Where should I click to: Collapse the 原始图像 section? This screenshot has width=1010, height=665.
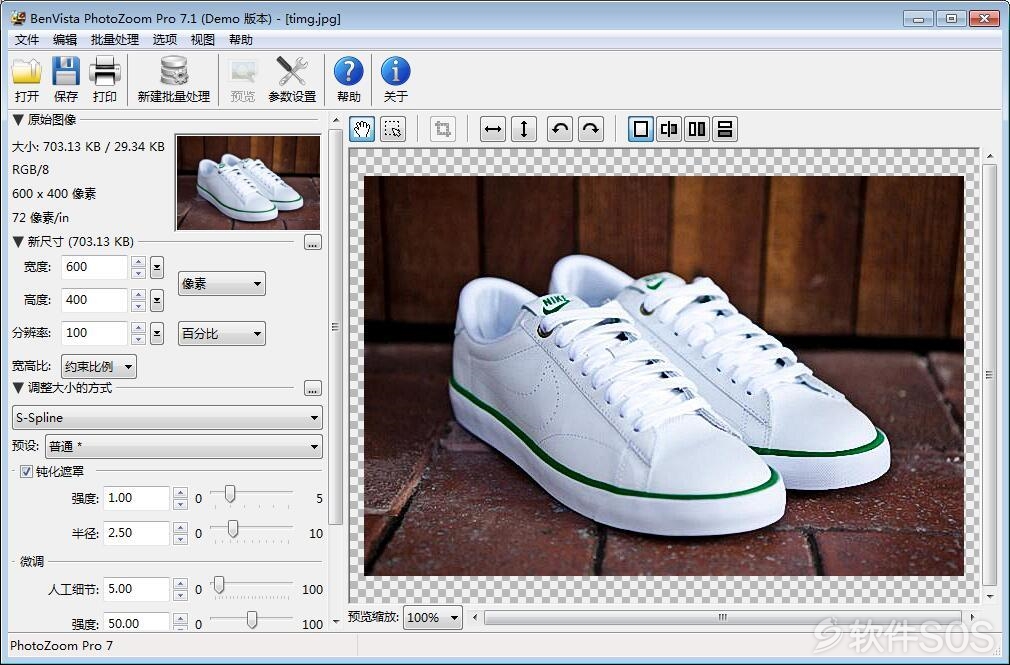18,120
